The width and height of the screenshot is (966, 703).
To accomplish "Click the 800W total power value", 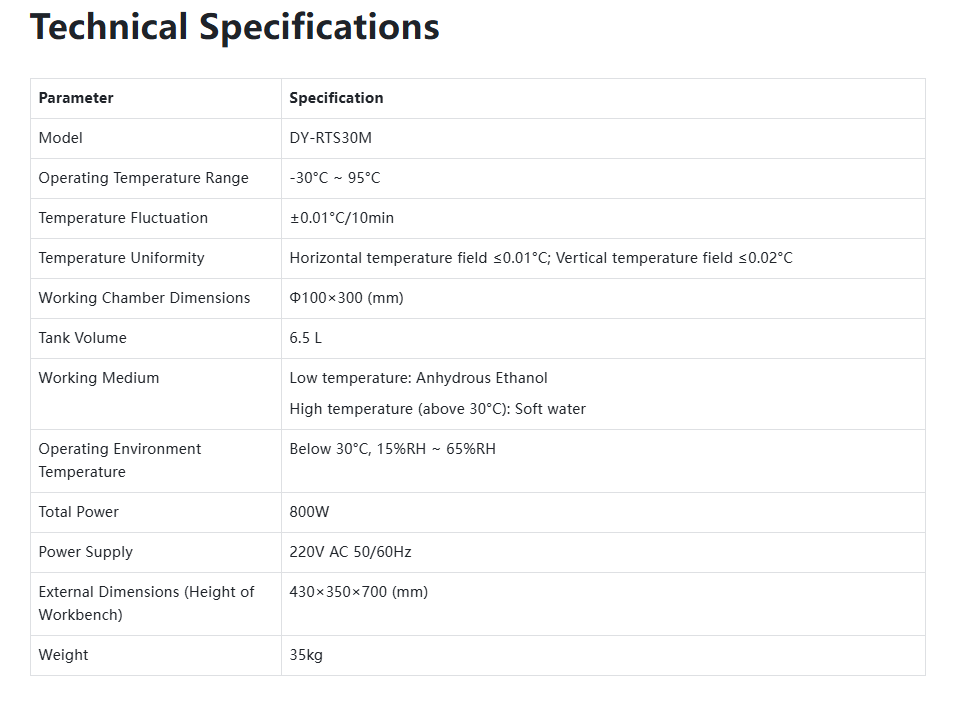I will click(x=309, y=512).
